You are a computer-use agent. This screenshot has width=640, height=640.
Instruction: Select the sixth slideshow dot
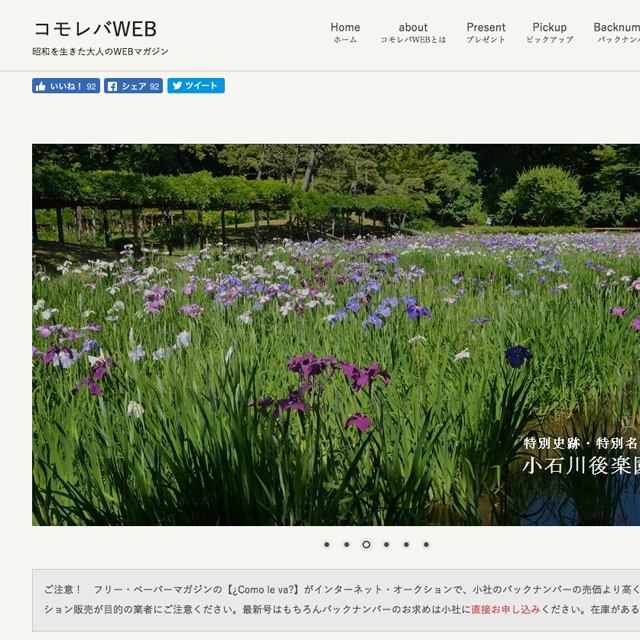426,544
